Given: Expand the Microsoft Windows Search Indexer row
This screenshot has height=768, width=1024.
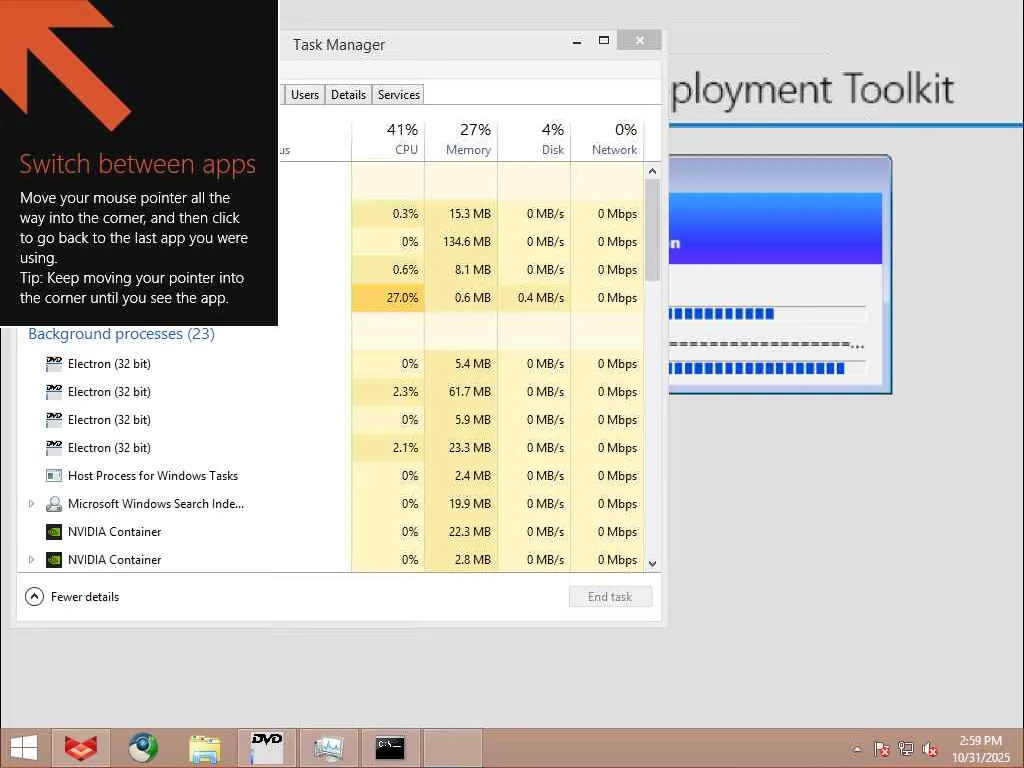Looking at the screenshot, I should (31, 504).
